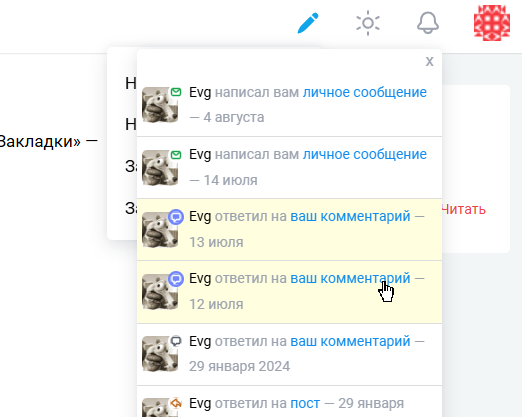Click Evg's avatar in the 14 июля notification

click(160, 168)
